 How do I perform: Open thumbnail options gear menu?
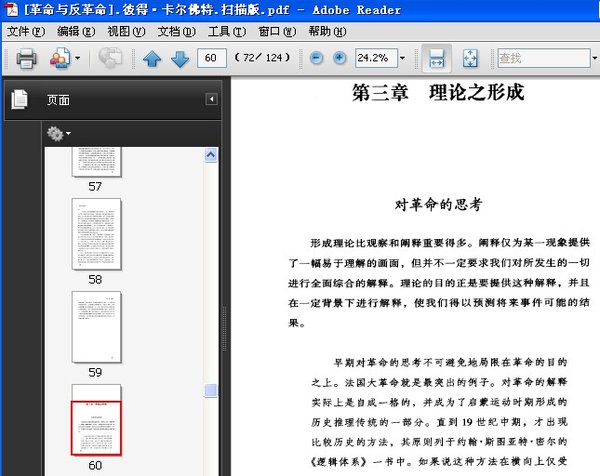tap(57, 133)
